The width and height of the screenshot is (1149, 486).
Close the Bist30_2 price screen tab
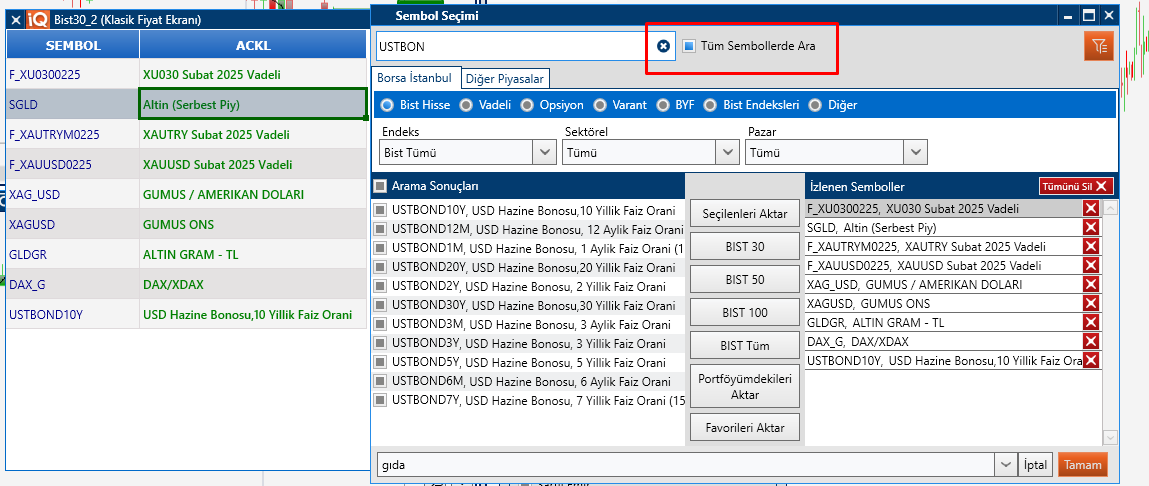point(15,19)
